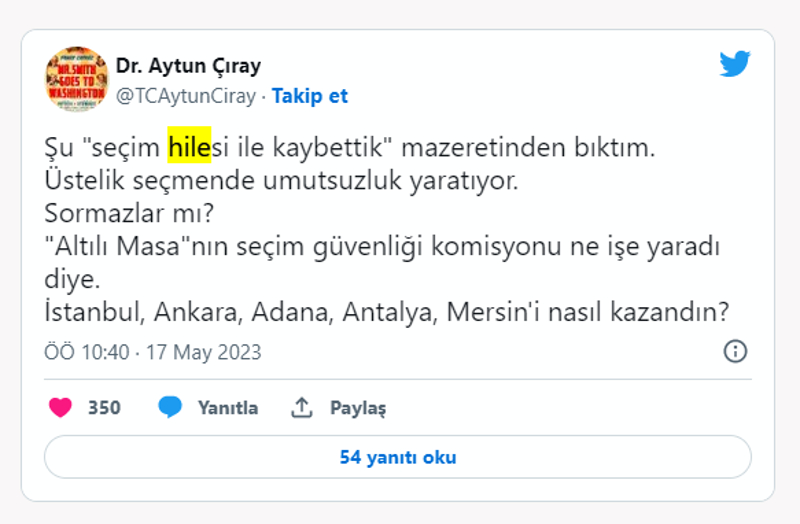Like the tweet with the heart icon
The width and height of the screenshot is (800, 524).
61,408
